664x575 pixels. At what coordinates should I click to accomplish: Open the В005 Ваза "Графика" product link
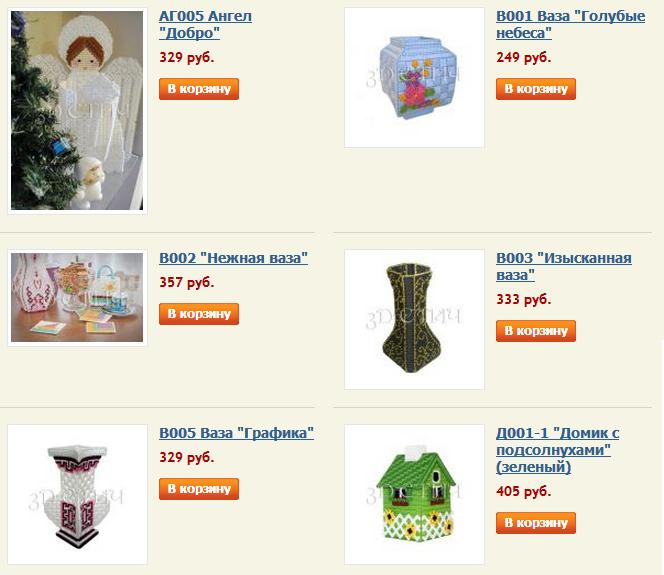(x=236, y=433)
